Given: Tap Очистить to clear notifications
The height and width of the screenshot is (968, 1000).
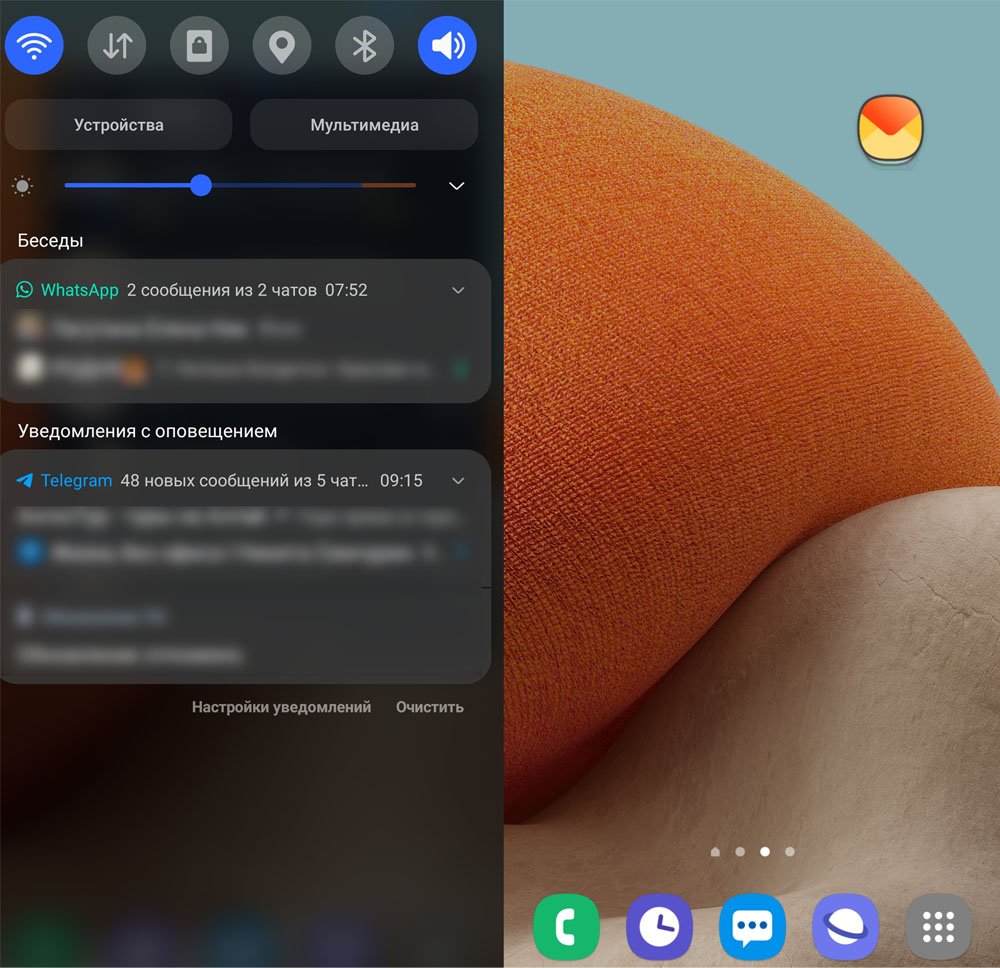Looking at the screenshot, I should pos(429,707).
